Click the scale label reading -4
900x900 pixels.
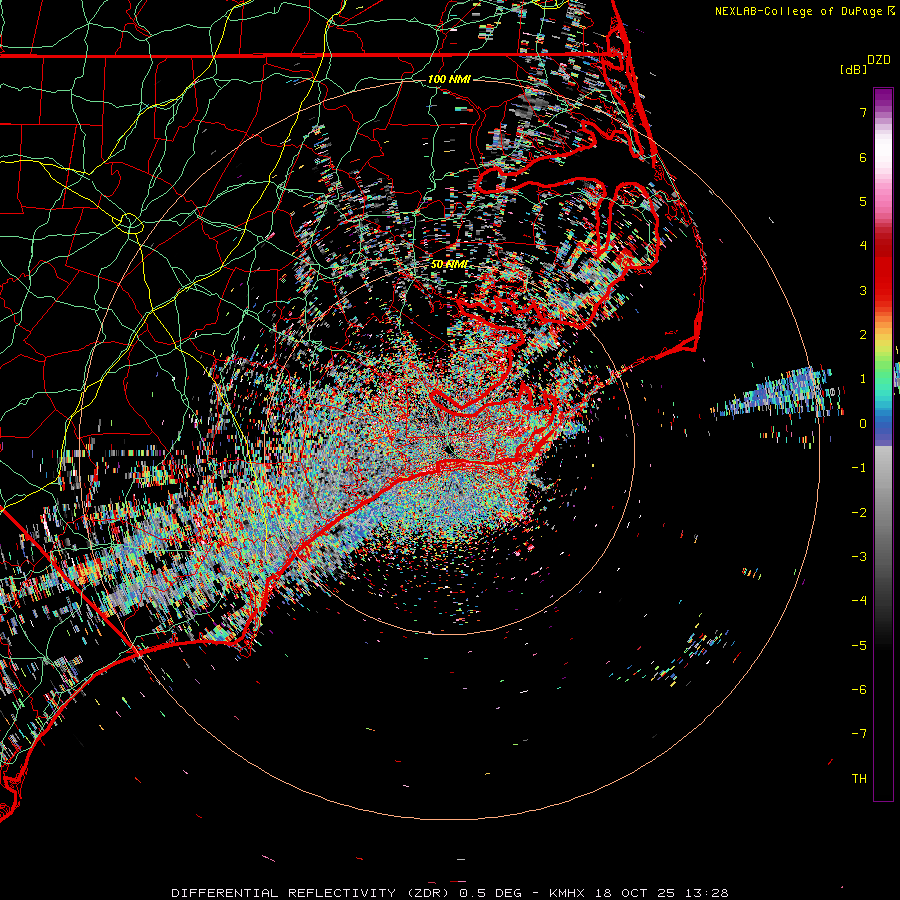tap(859, 600)
